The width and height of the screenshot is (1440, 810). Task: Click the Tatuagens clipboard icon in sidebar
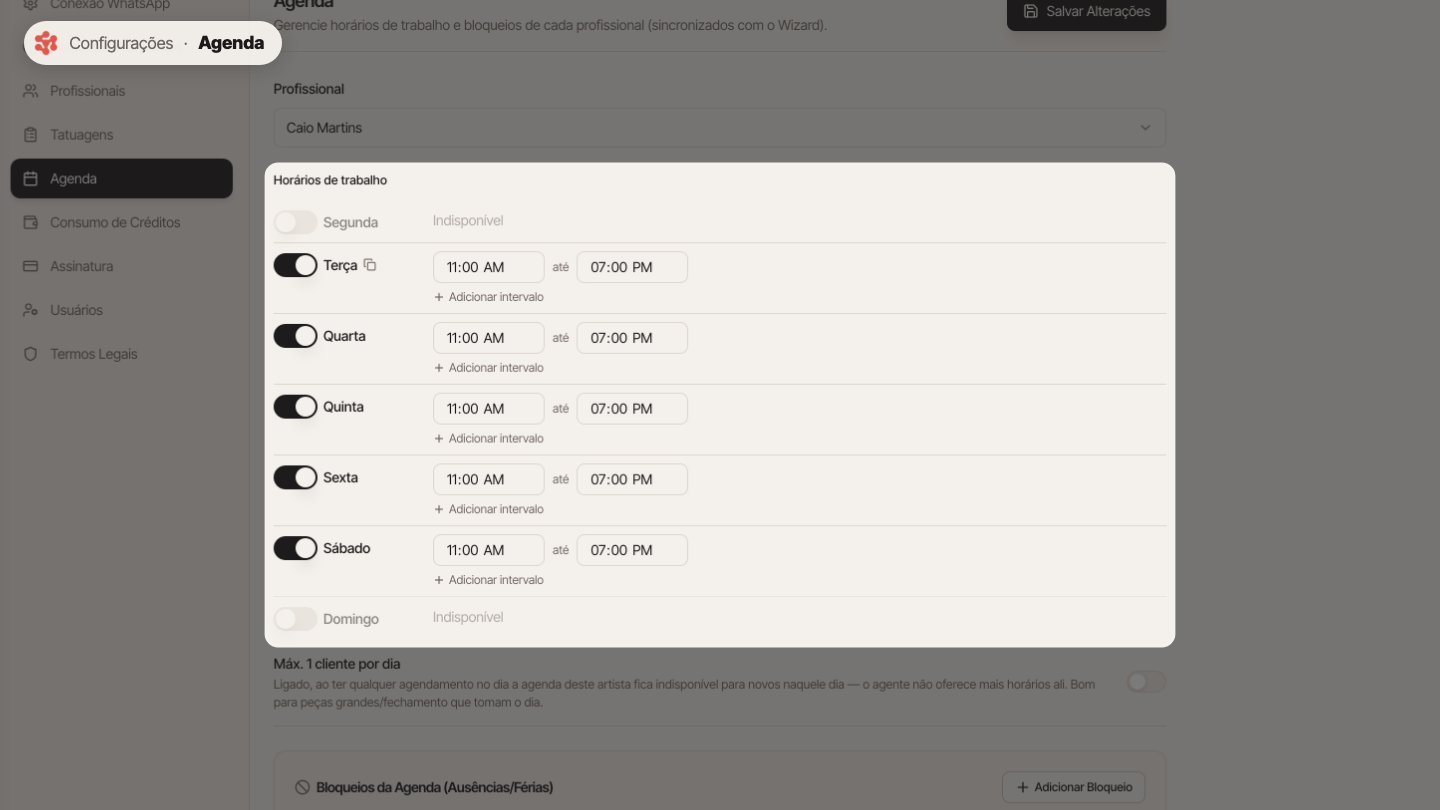point(30,135)
